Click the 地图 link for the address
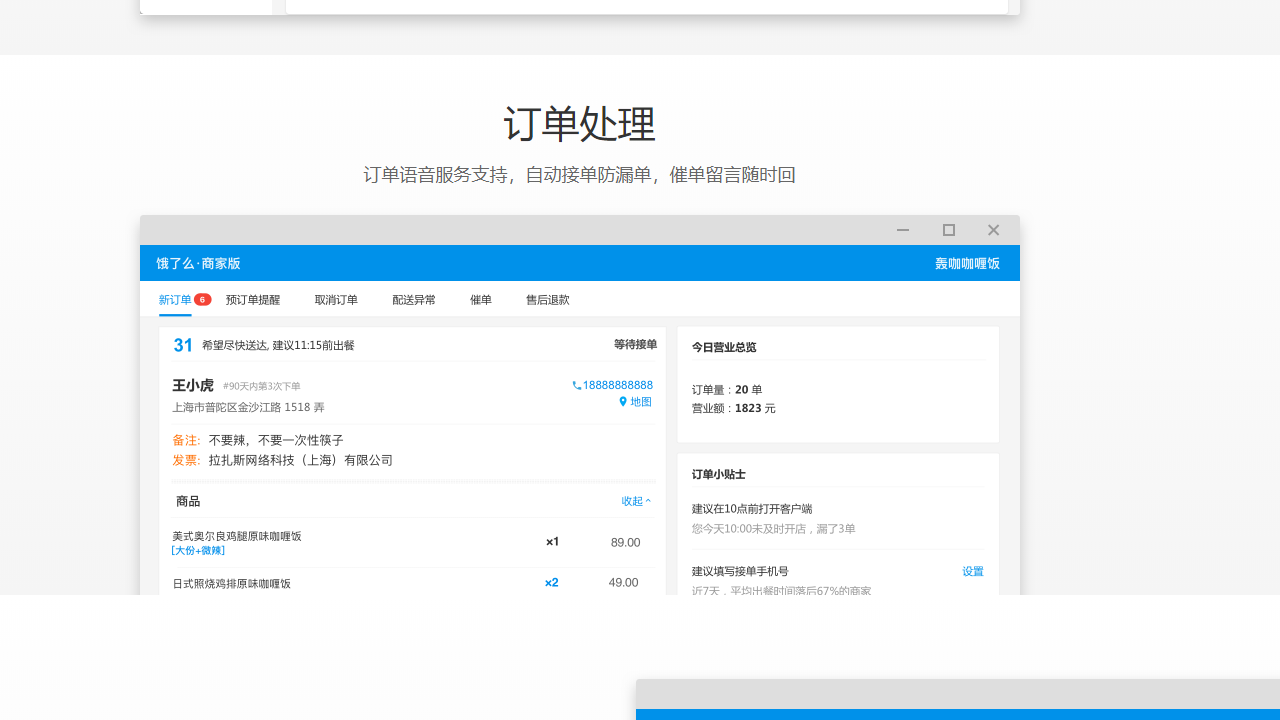The height and width of the screenshot is (720, 1280). 640,402
